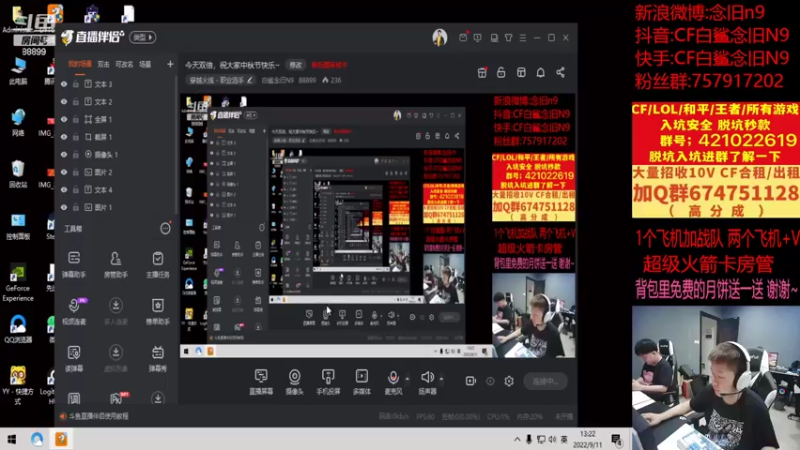Open the mode dropdown beside the 直播伴侣 logo
This screenshot has width=800, height=450.
pyautogui.click(x=142, y=37)
